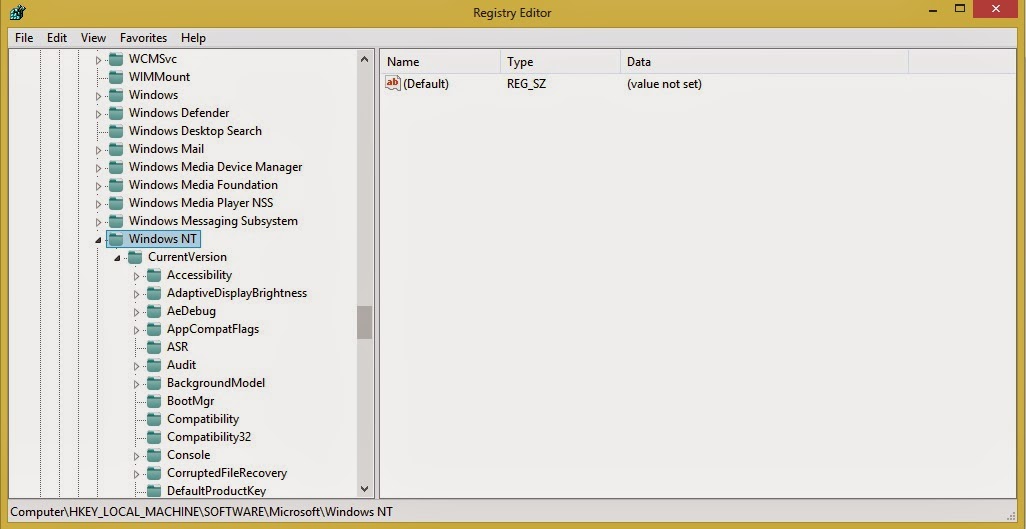Click the Windows Defender folder icon
1026x529 pixels.
116,113
